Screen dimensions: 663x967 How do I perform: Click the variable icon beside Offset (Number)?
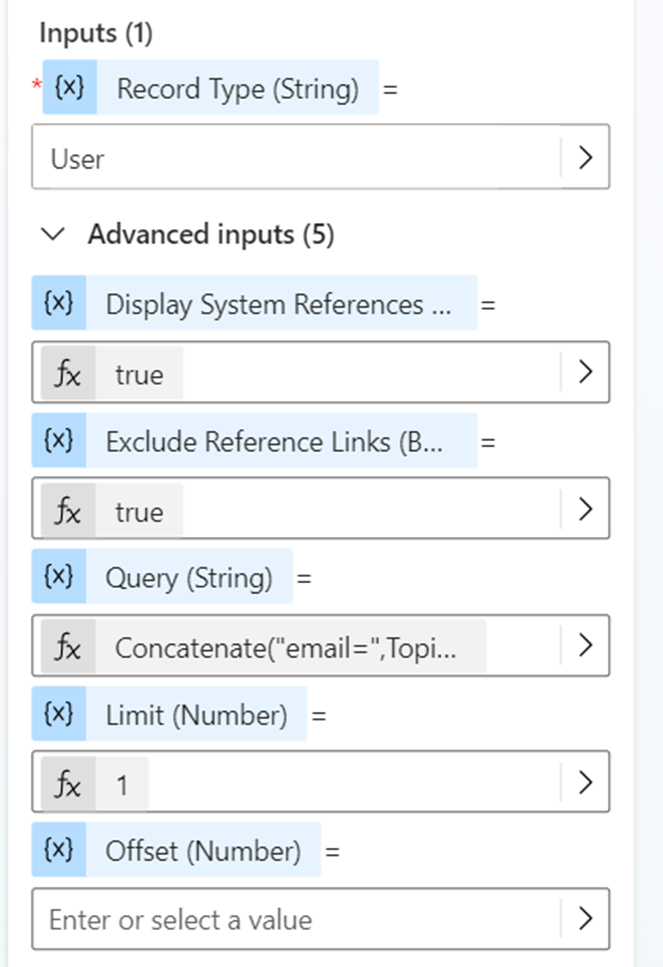click(59, 851)
